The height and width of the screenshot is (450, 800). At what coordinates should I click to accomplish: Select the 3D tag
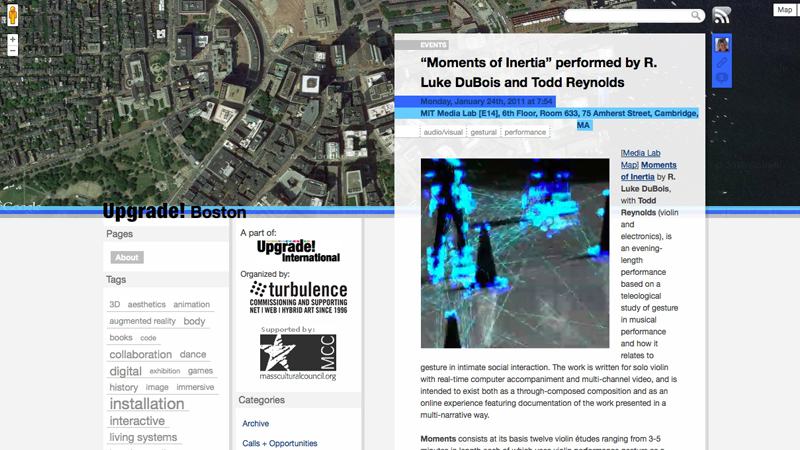115,304
